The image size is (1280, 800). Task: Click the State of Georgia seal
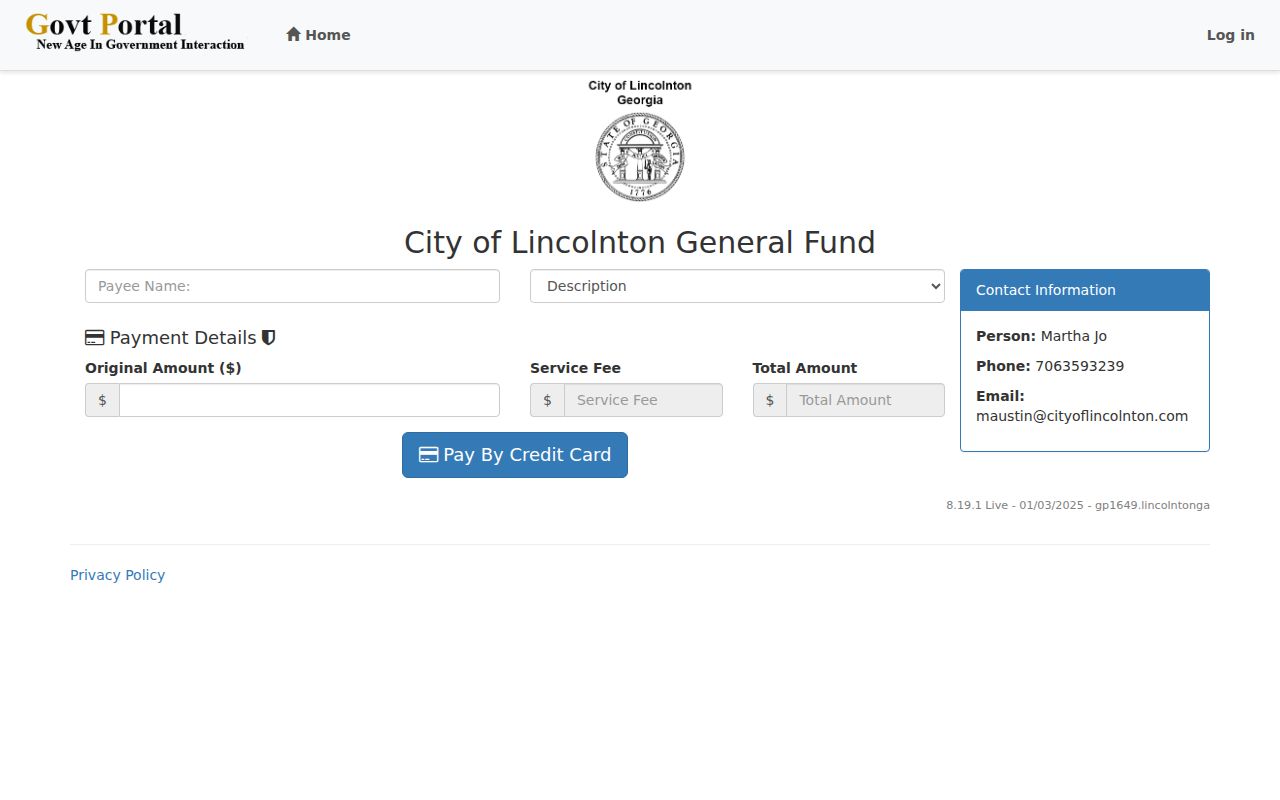click(x=640, y=157)
